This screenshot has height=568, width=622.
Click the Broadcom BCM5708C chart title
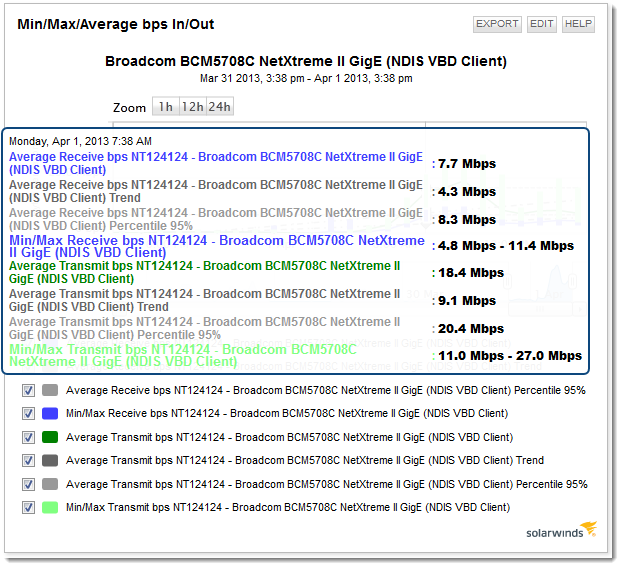coord(306,61)
